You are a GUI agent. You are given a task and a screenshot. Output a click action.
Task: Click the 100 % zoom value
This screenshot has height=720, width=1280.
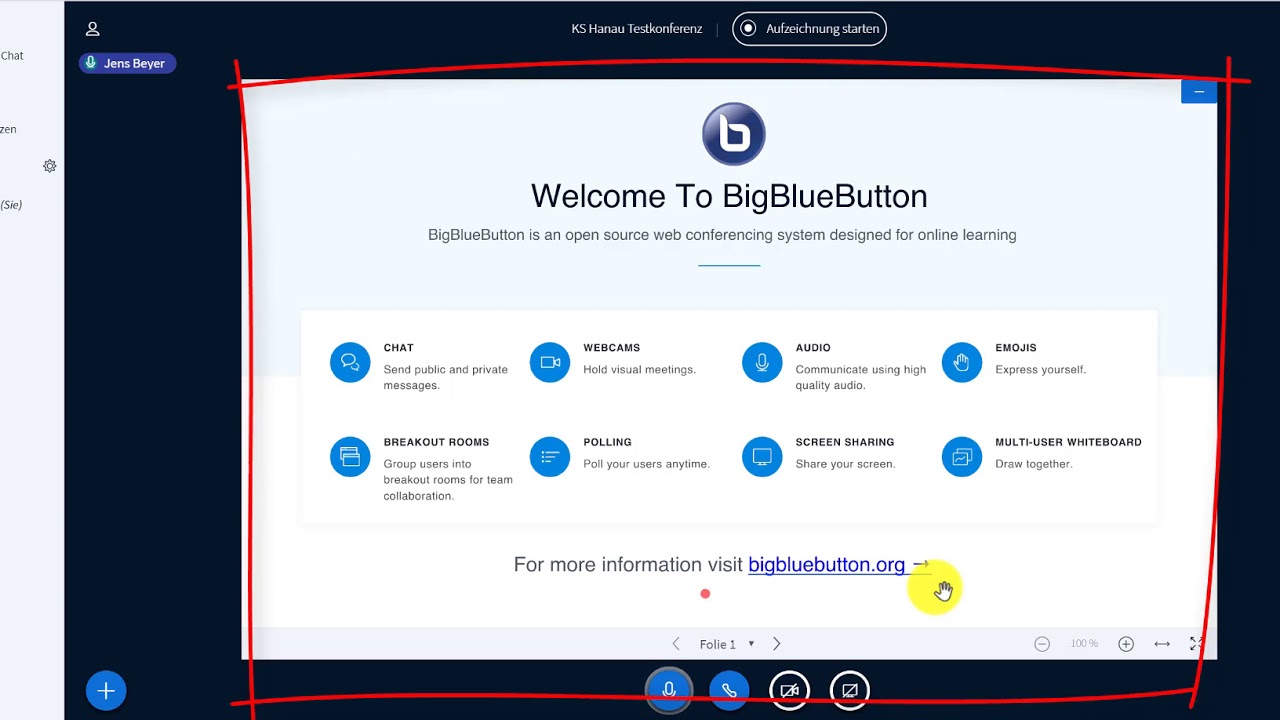point(1084,644)
